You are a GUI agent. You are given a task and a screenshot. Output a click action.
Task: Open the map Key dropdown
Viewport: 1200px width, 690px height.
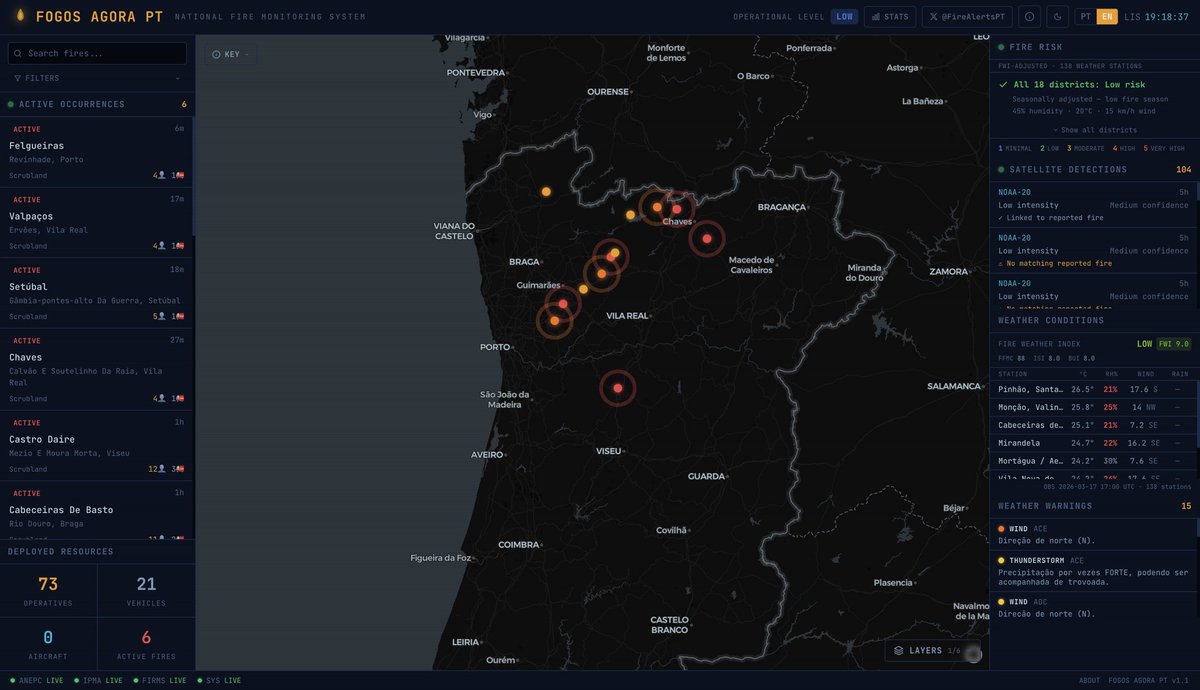[231, 54]
